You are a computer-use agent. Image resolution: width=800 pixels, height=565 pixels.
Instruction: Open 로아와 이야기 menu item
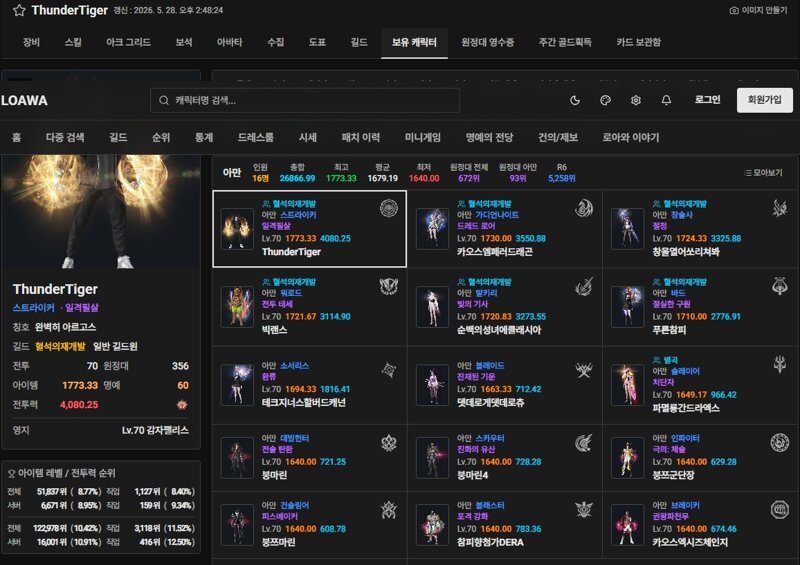click(x=631, y=137)
